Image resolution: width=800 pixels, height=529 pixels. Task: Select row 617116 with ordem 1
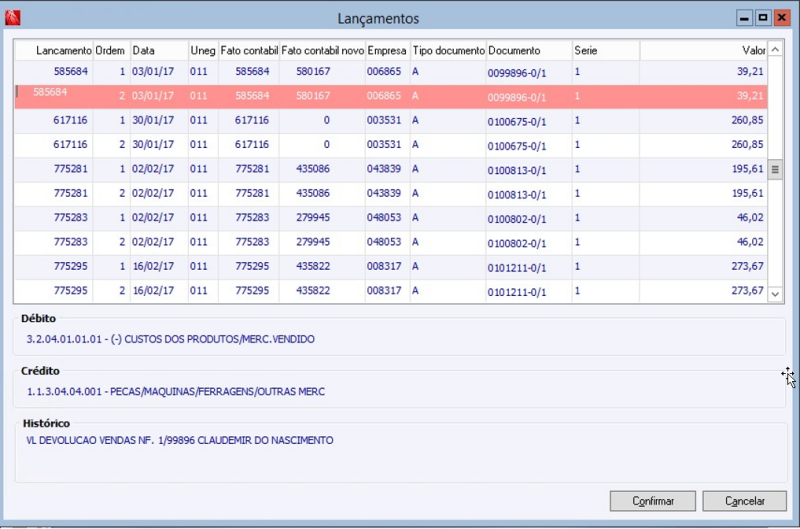391,121
